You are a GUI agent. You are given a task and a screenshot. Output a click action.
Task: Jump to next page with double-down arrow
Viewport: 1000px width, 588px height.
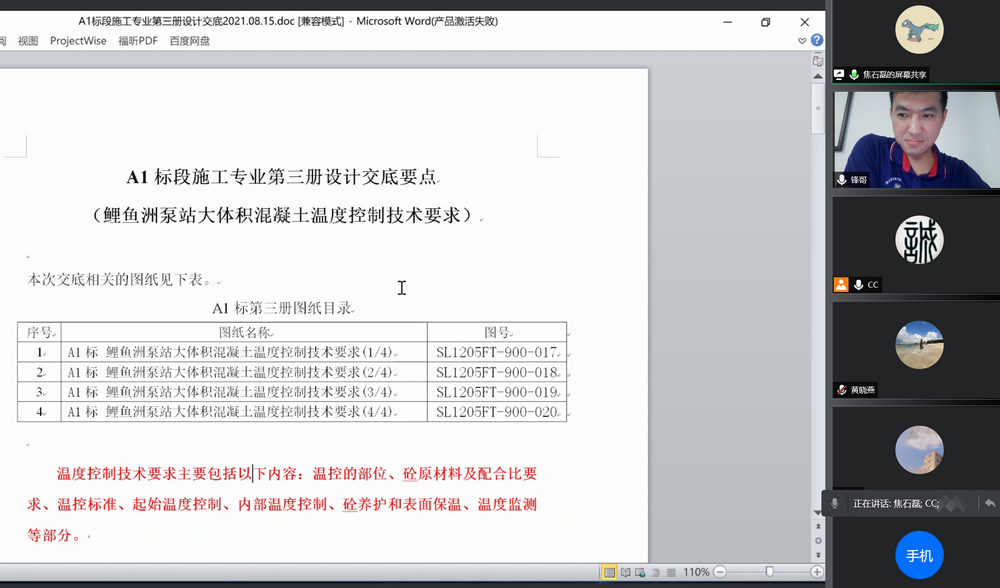click(817, 553)
